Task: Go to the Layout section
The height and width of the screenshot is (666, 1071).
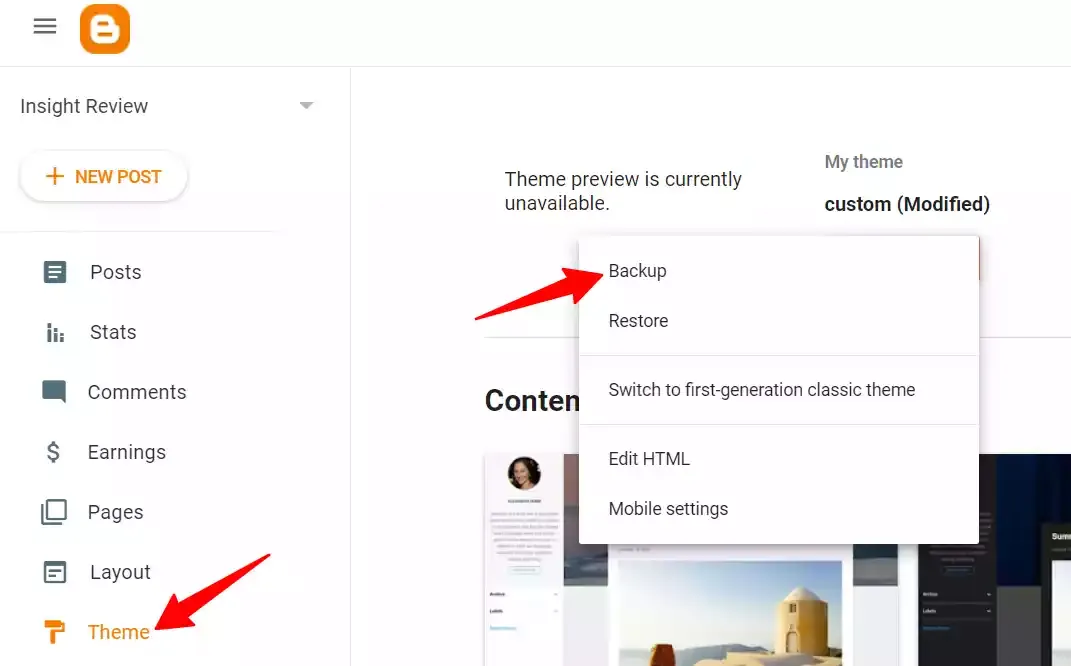Action: [x=120, y=572]
